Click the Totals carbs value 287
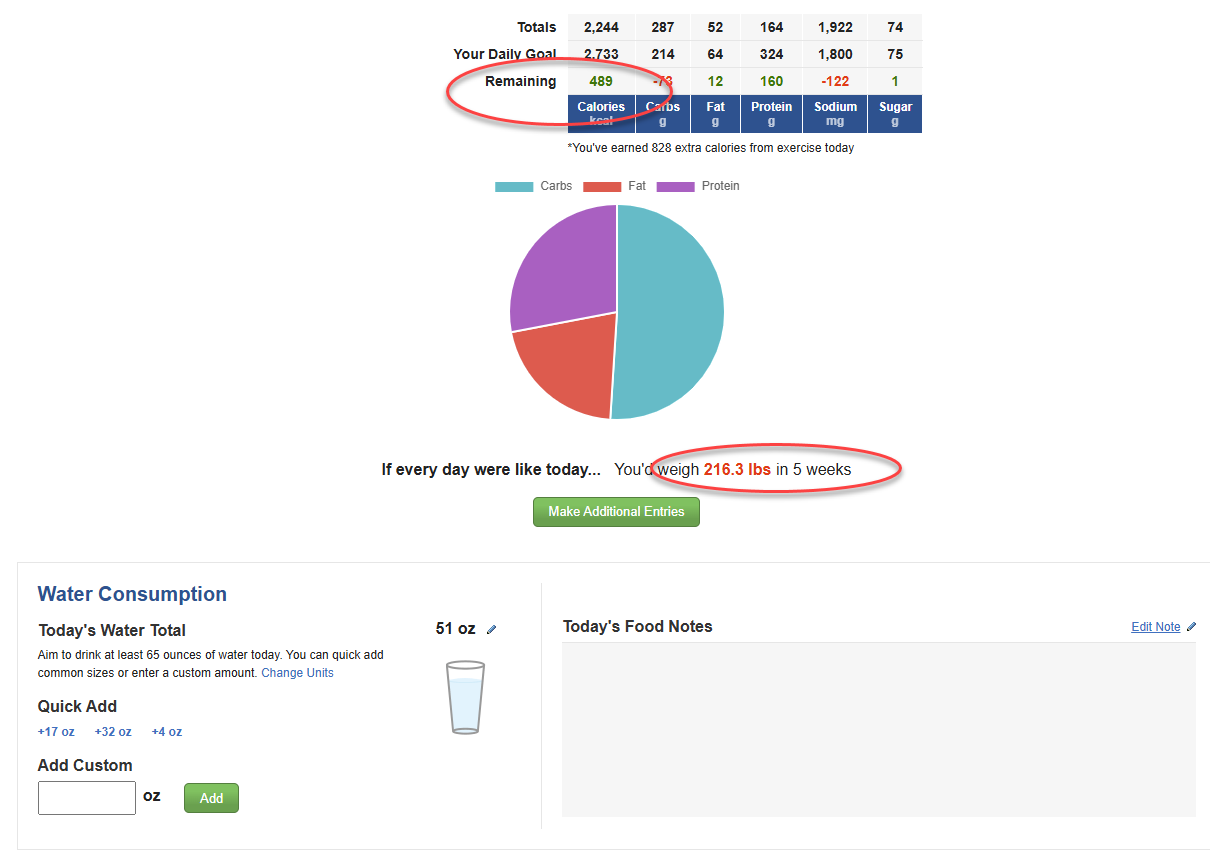Image resolution: width=1210 pixels, height=854 pixels. coord(663,27)
